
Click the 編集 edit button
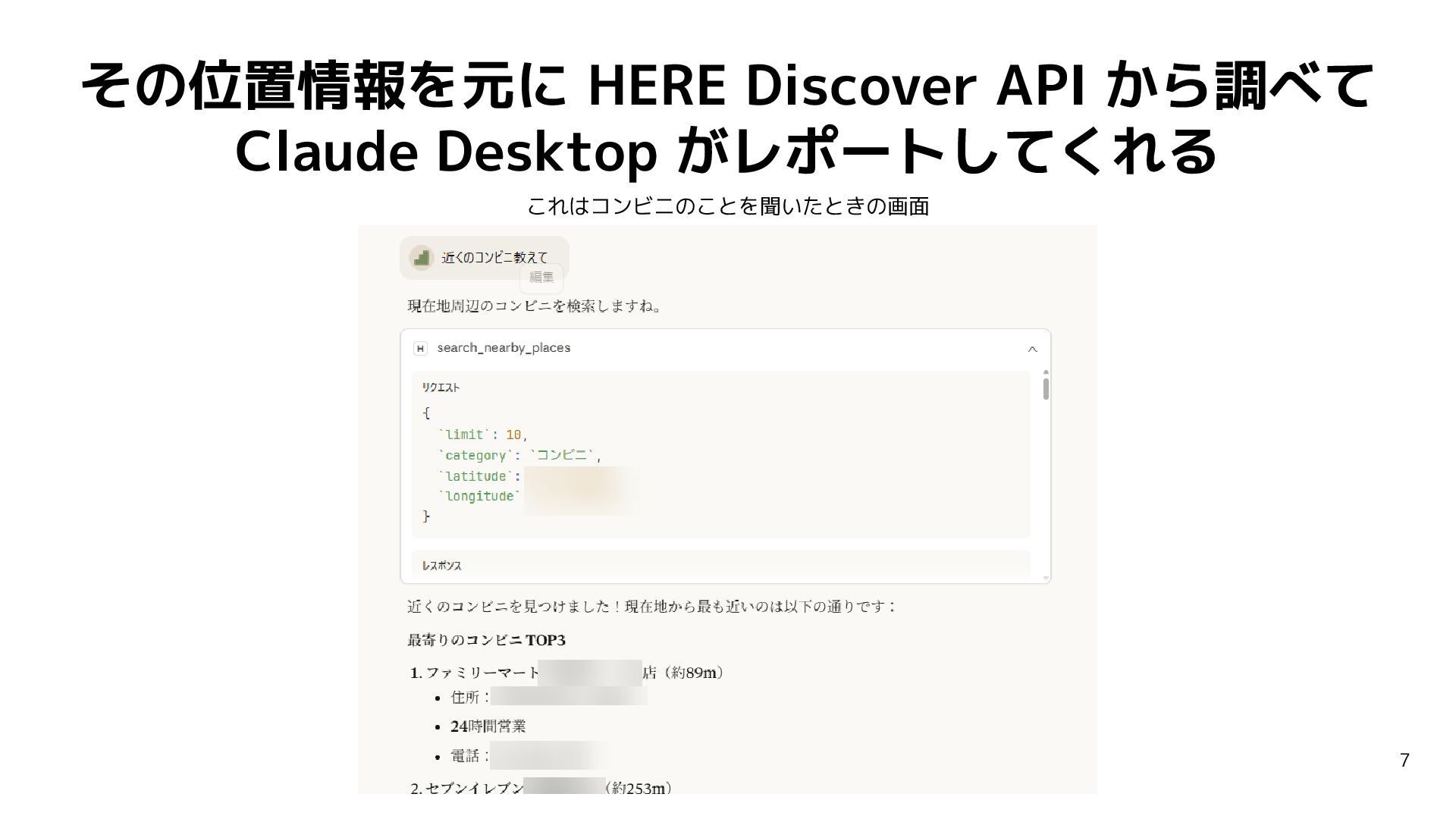541,278
